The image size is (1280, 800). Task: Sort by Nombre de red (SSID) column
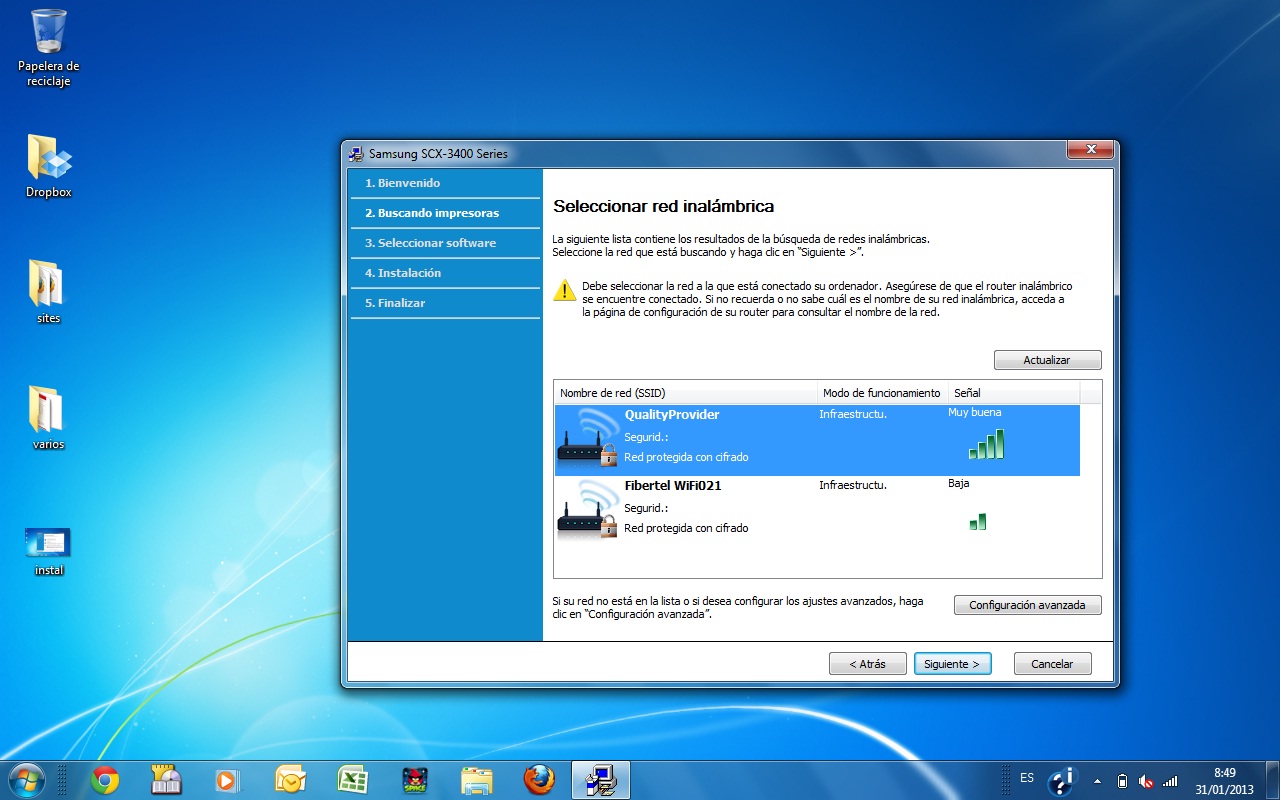(685, 393)
